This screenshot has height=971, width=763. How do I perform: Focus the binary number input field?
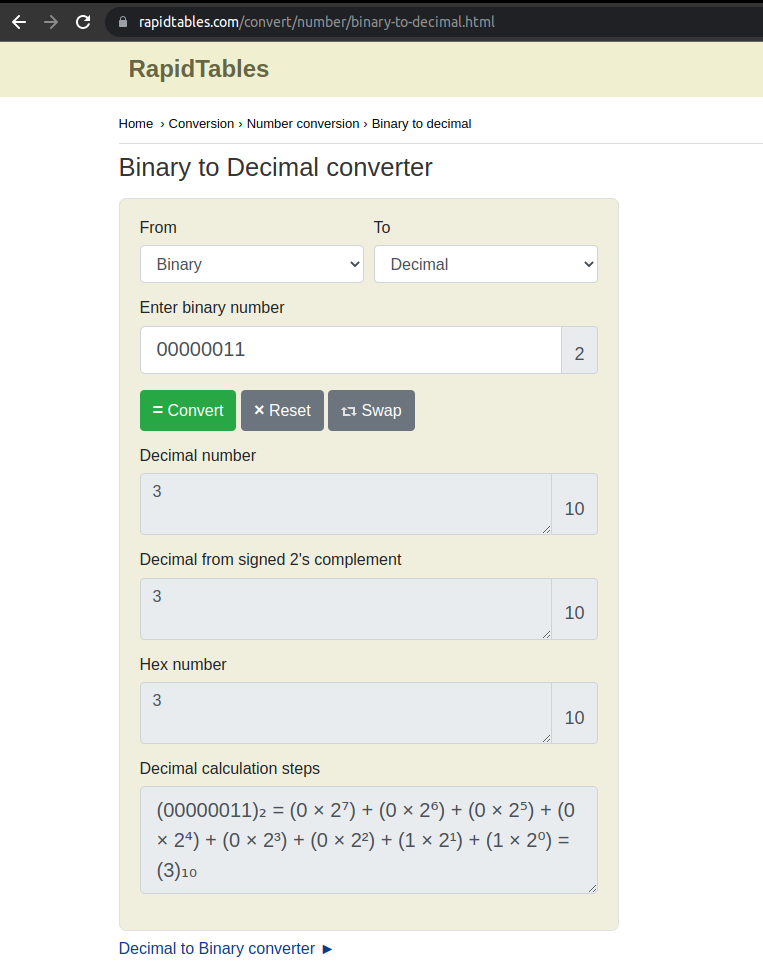click(350, 350)
